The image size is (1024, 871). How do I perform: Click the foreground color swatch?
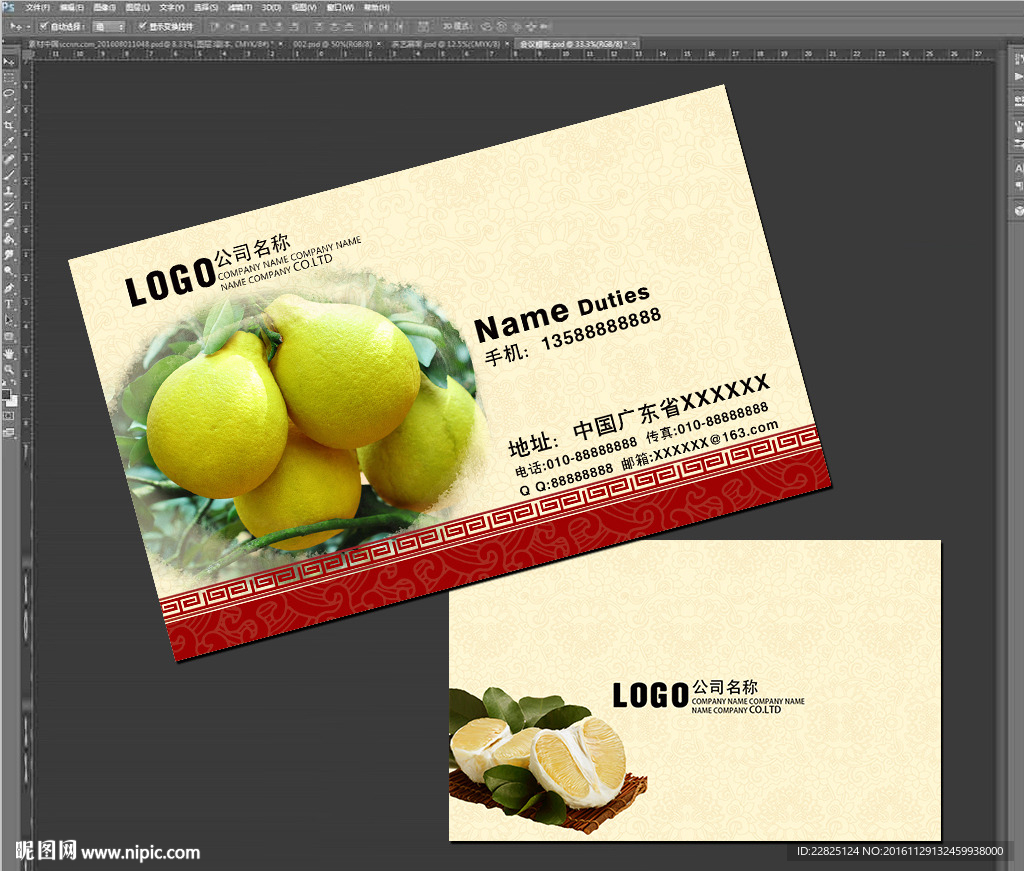(7, 394)
